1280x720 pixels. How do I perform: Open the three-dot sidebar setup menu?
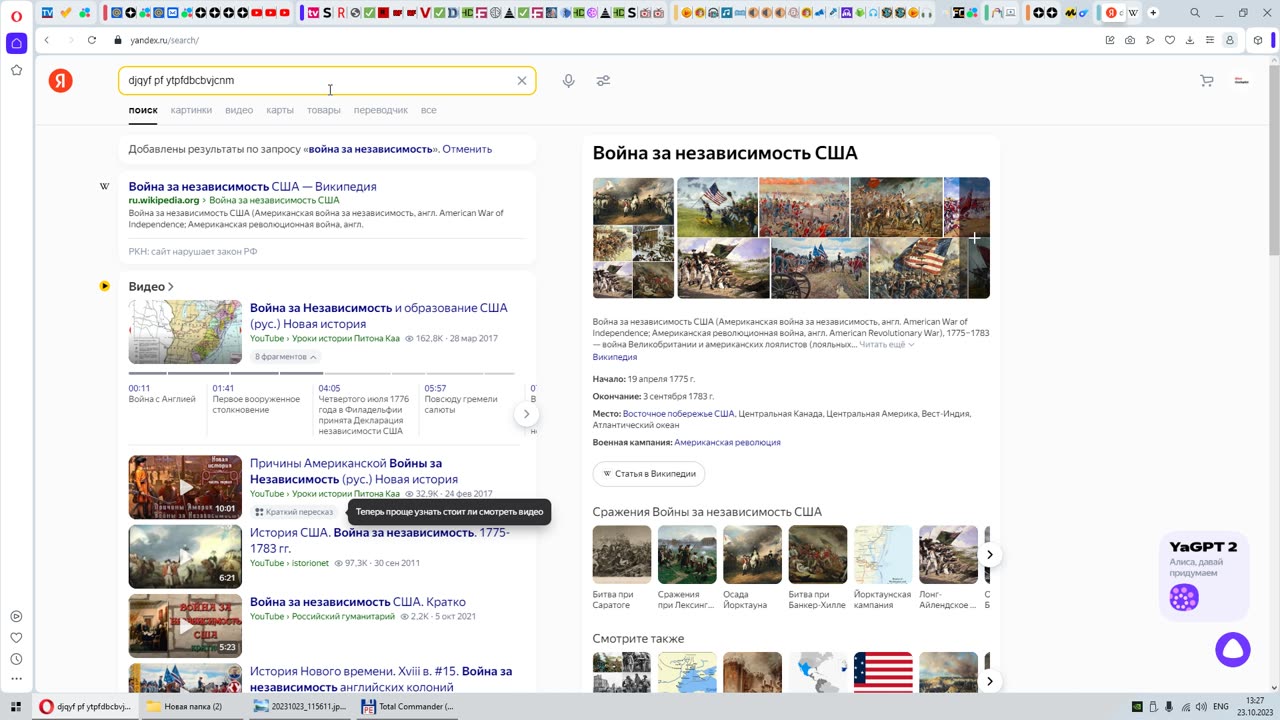tap(16, 680)
